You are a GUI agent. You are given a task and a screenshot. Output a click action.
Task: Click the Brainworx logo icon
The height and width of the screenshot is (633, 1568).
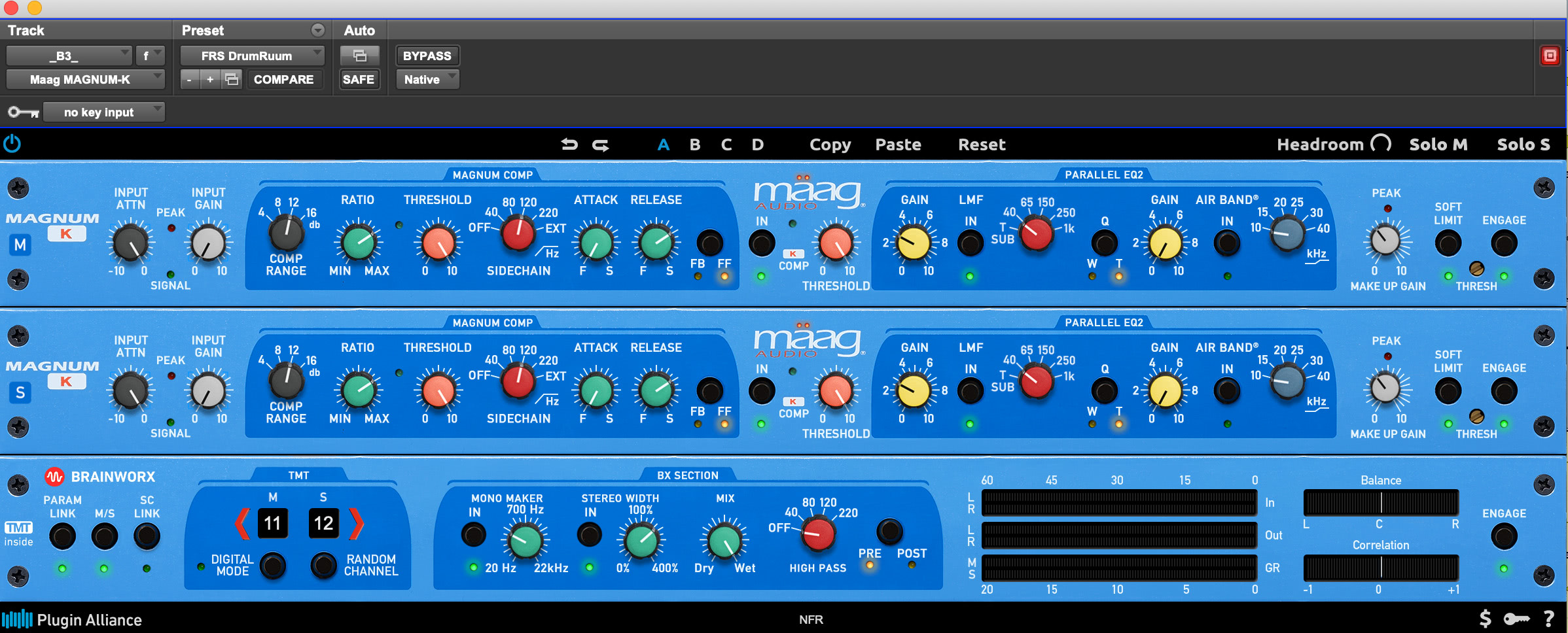pos(54,477)
